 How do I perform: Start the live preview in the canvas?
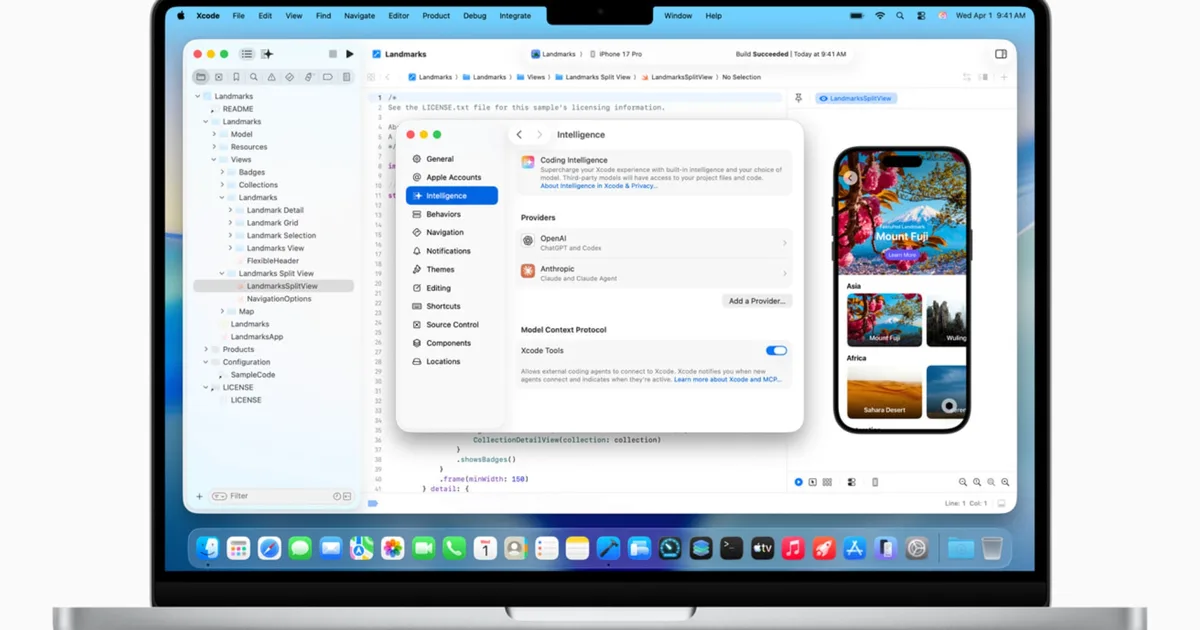(x=798, y=482)
